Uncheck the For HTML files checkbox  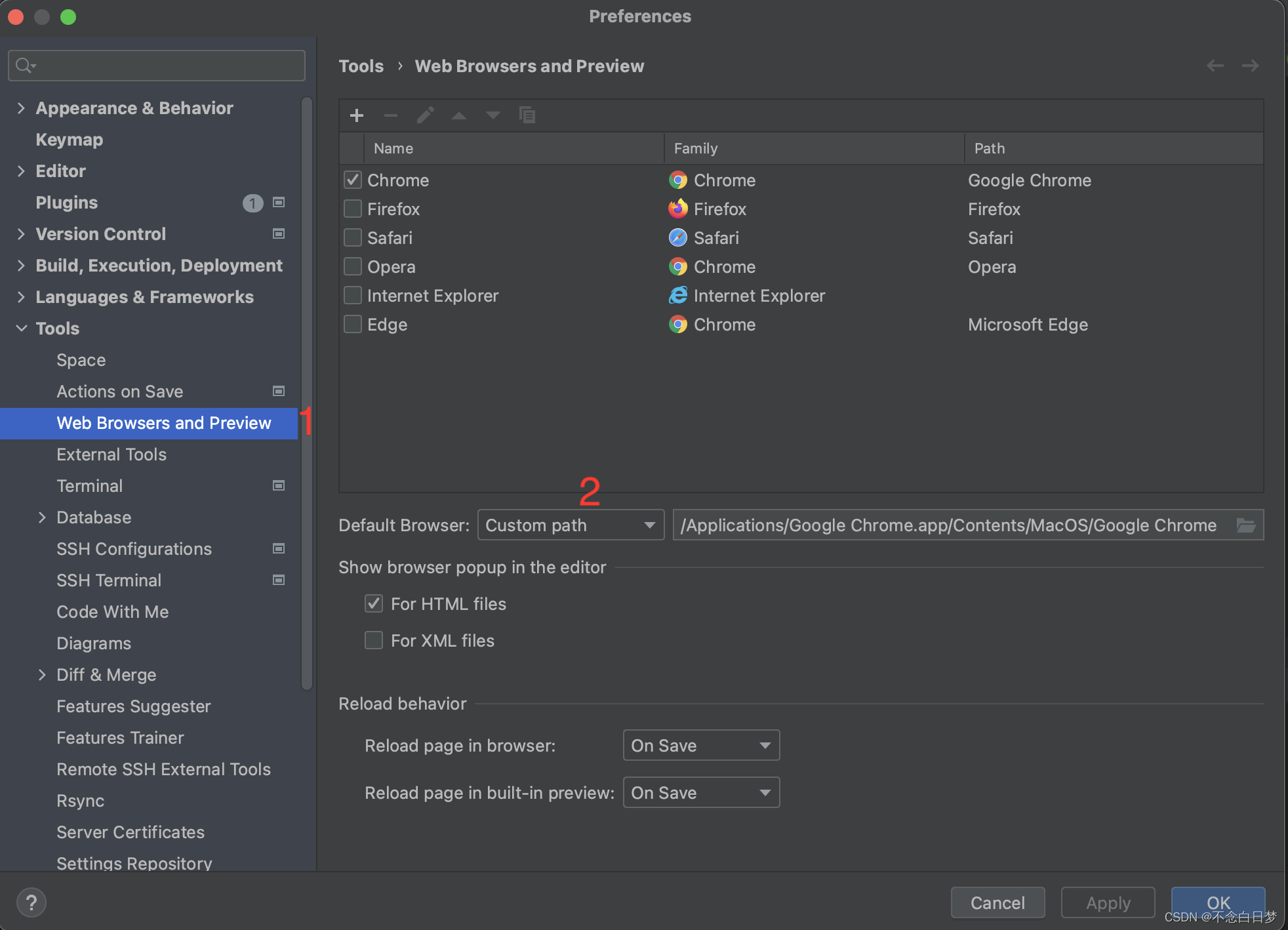374,603
